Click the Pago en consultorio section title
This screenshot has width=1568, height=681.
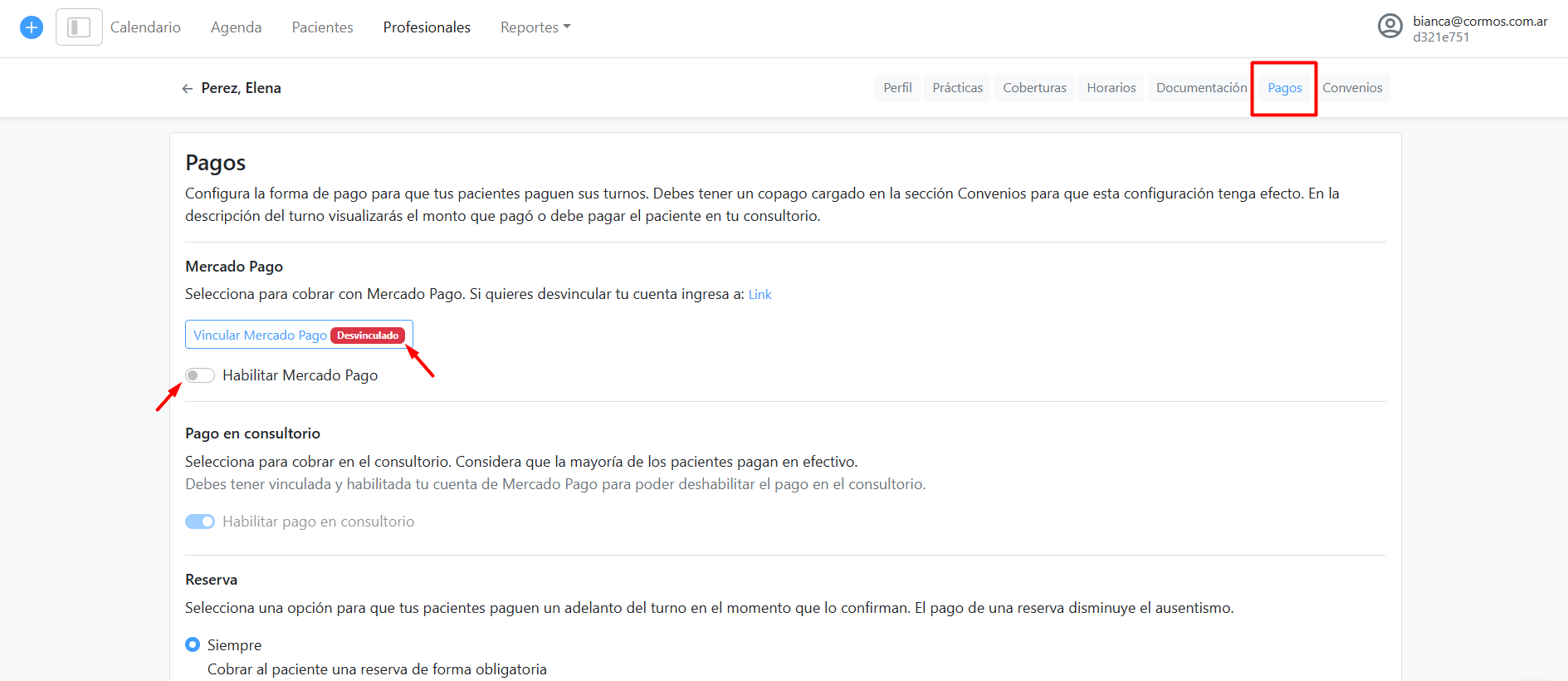click(252, 434)
